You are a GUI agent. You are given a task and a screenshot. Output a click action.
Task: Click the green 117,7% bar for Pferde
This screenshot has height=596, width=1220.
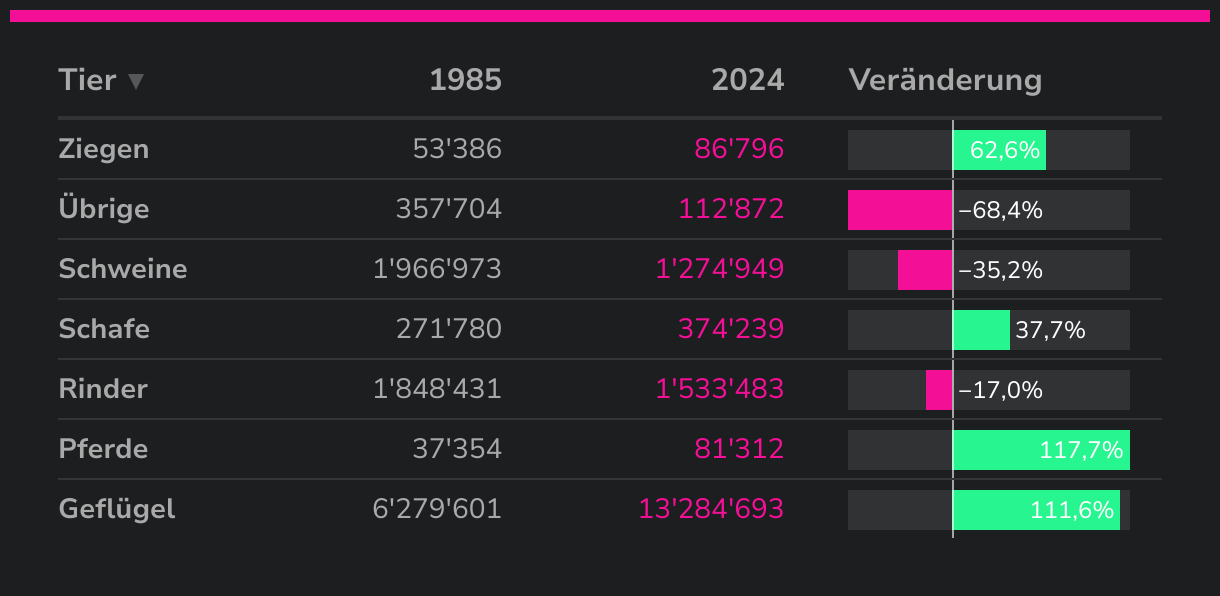[1040, 450]
